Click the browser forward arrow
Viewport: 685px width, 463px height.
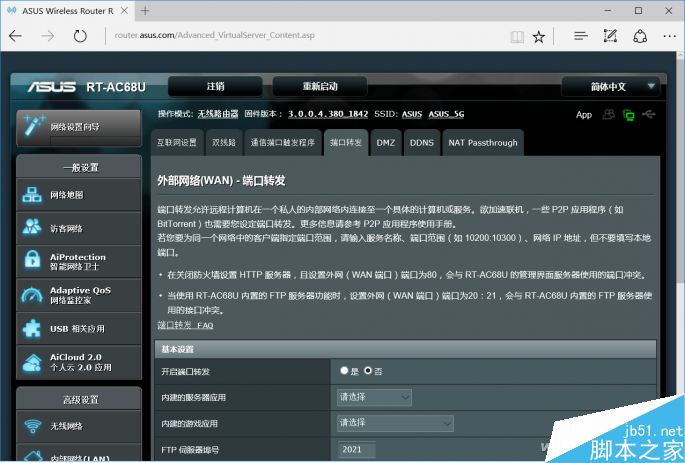tap(48, 36)
